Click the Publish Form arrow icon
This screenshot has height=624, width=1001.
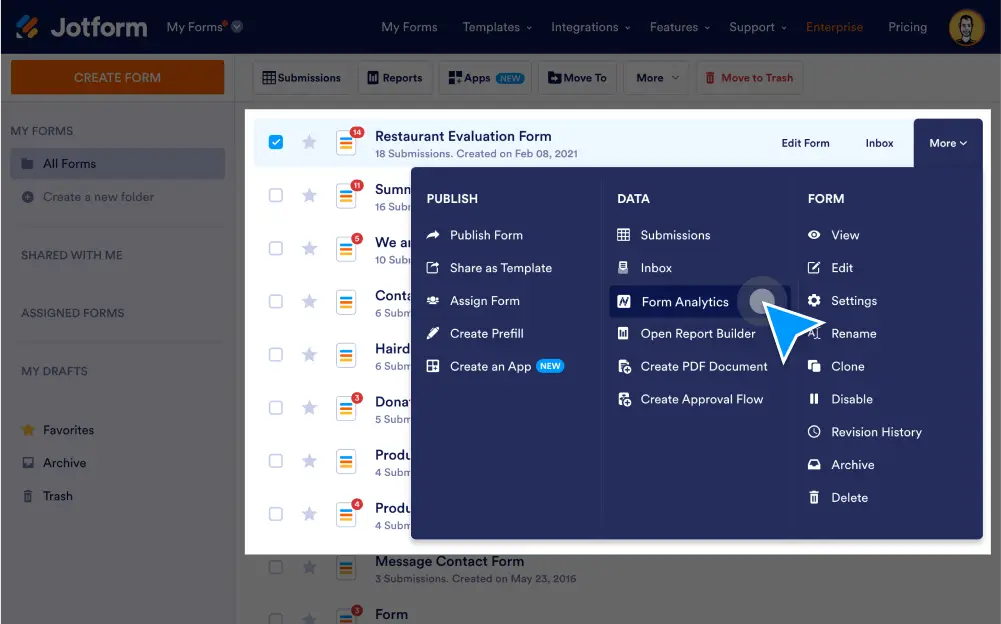pyautogui.click(x=433, y=235)
